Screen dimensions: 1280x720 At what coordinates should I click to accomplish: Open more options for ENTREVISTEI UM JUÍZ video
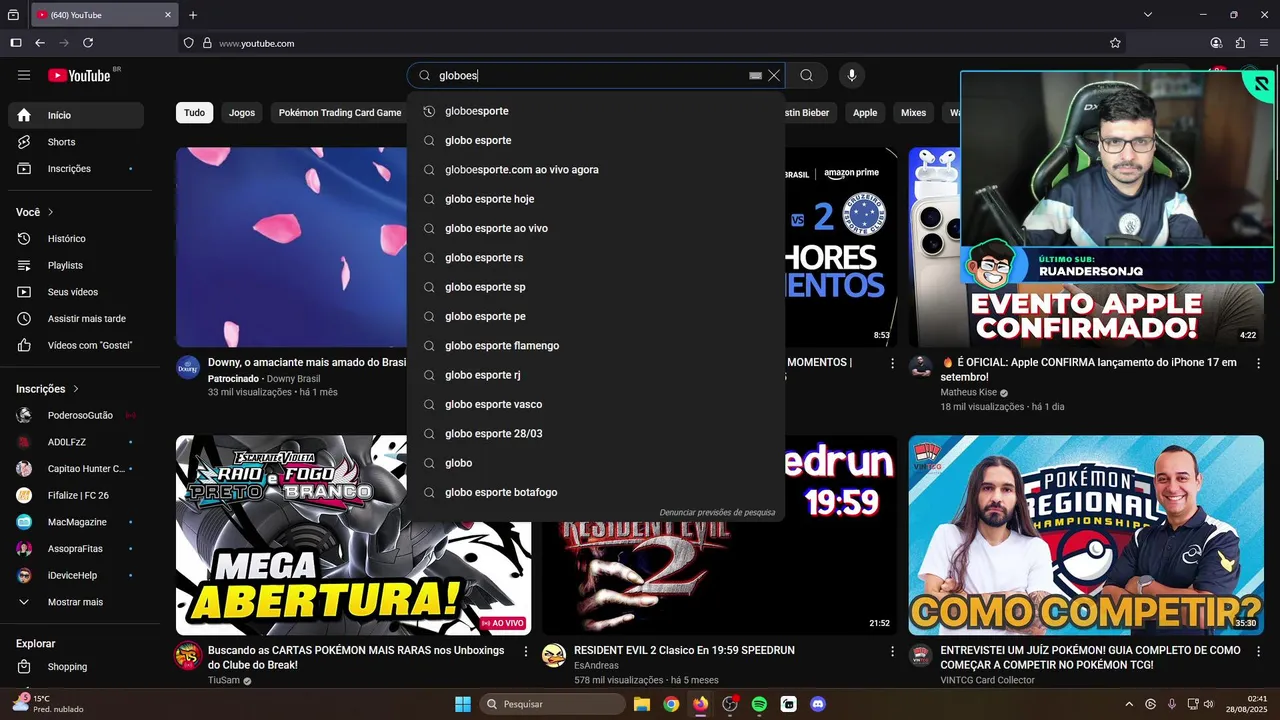tap(1258, 651)
